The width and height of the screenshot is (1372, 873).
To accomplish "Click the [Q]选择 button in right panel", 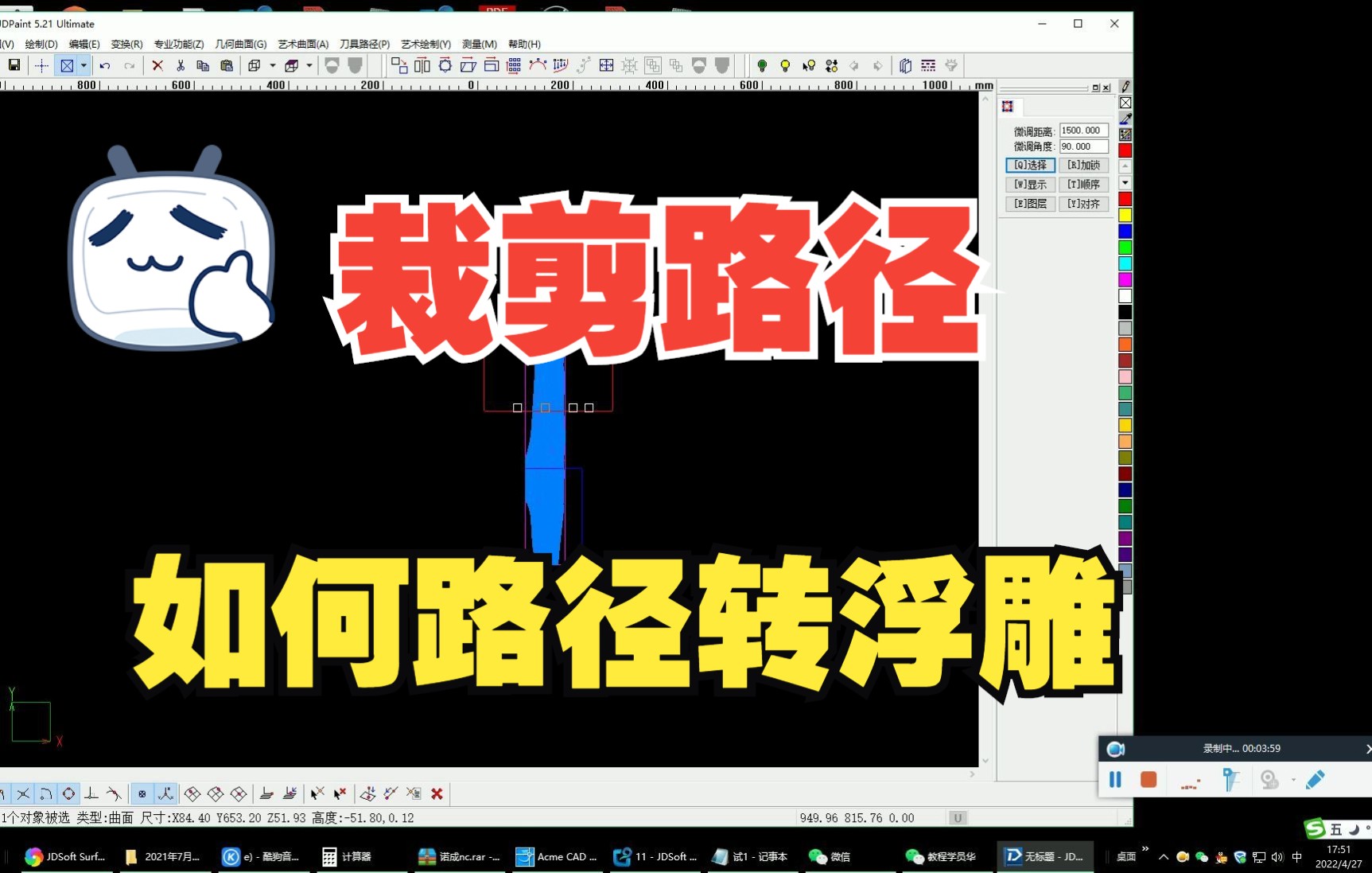I will pyautogui.click(x=1030, y=165).
